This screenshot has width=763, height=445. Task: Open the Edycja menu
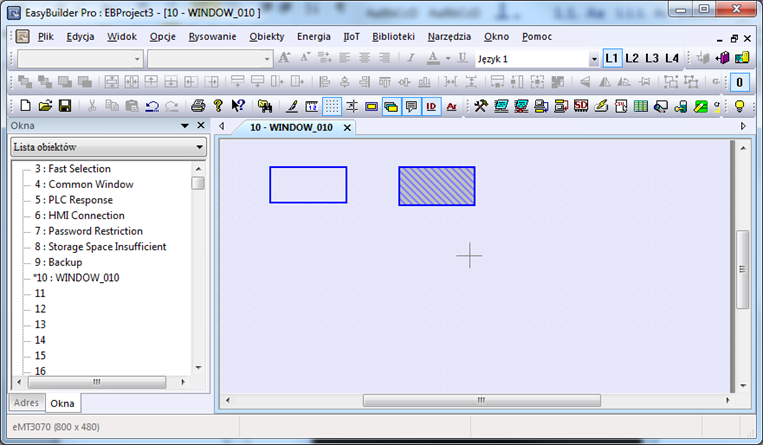pos(80,37)
